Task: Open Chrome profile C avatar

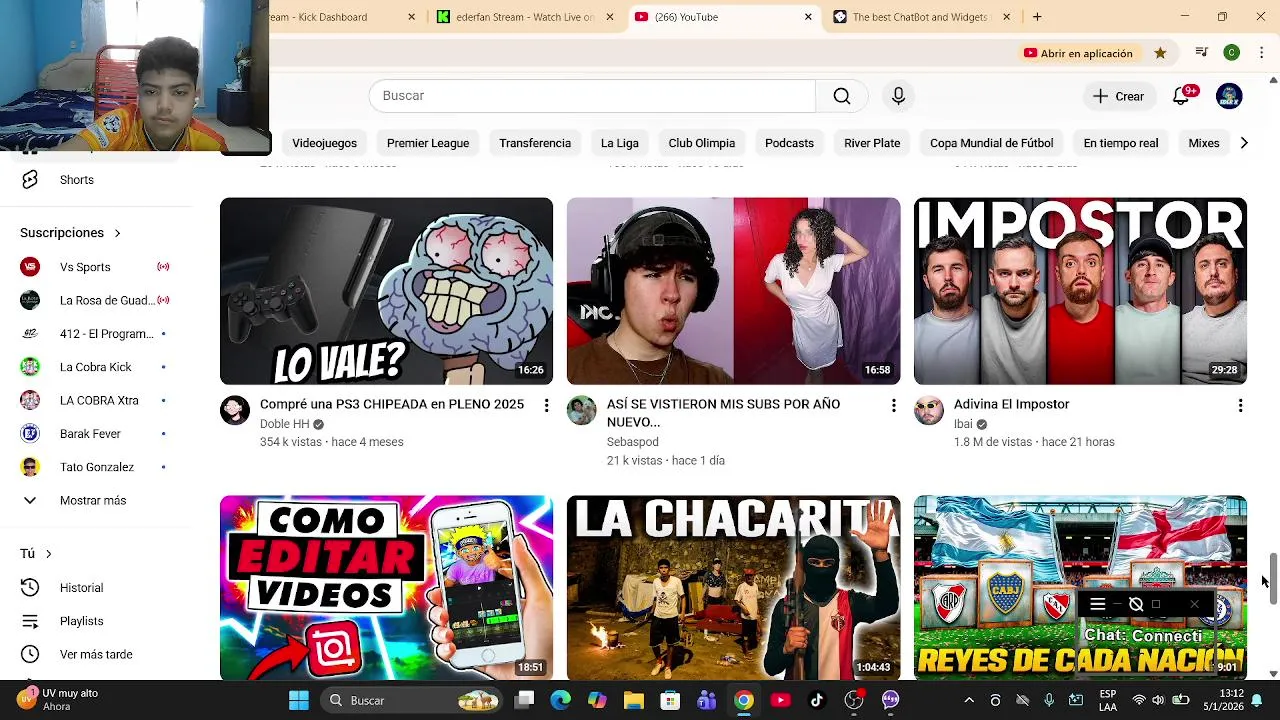Action: click(1232, 53)
